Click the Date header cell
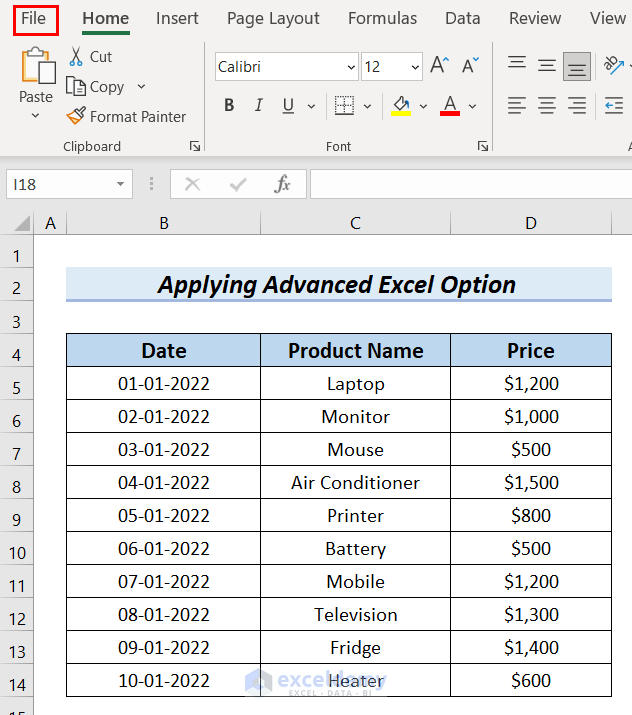This screenshot has width=632, height=715. click(164, 350)
